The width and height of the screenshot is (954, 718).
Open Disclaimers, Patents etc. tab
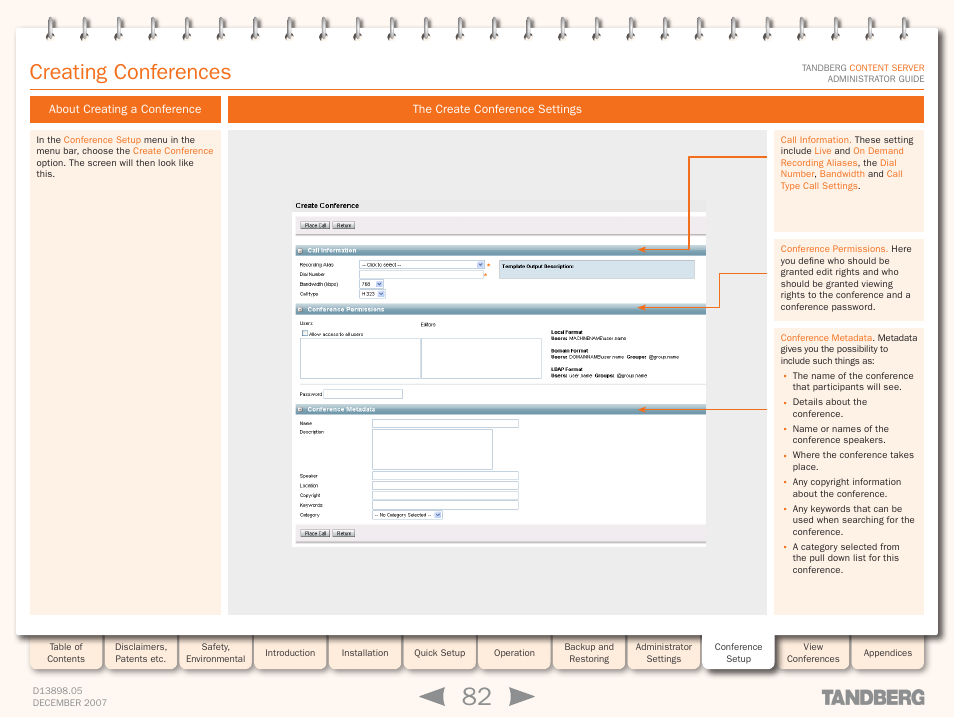[x=141, y=653]
